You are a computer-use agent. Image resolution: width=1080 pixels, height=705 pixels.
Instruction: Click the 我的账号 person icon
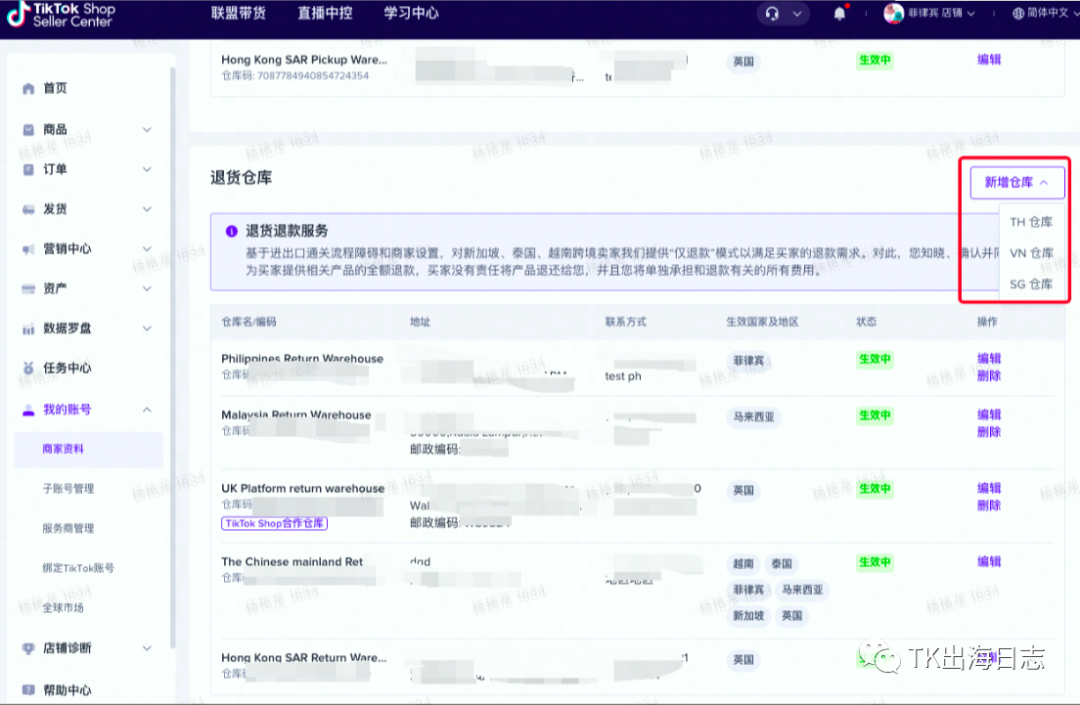[28, 409]
